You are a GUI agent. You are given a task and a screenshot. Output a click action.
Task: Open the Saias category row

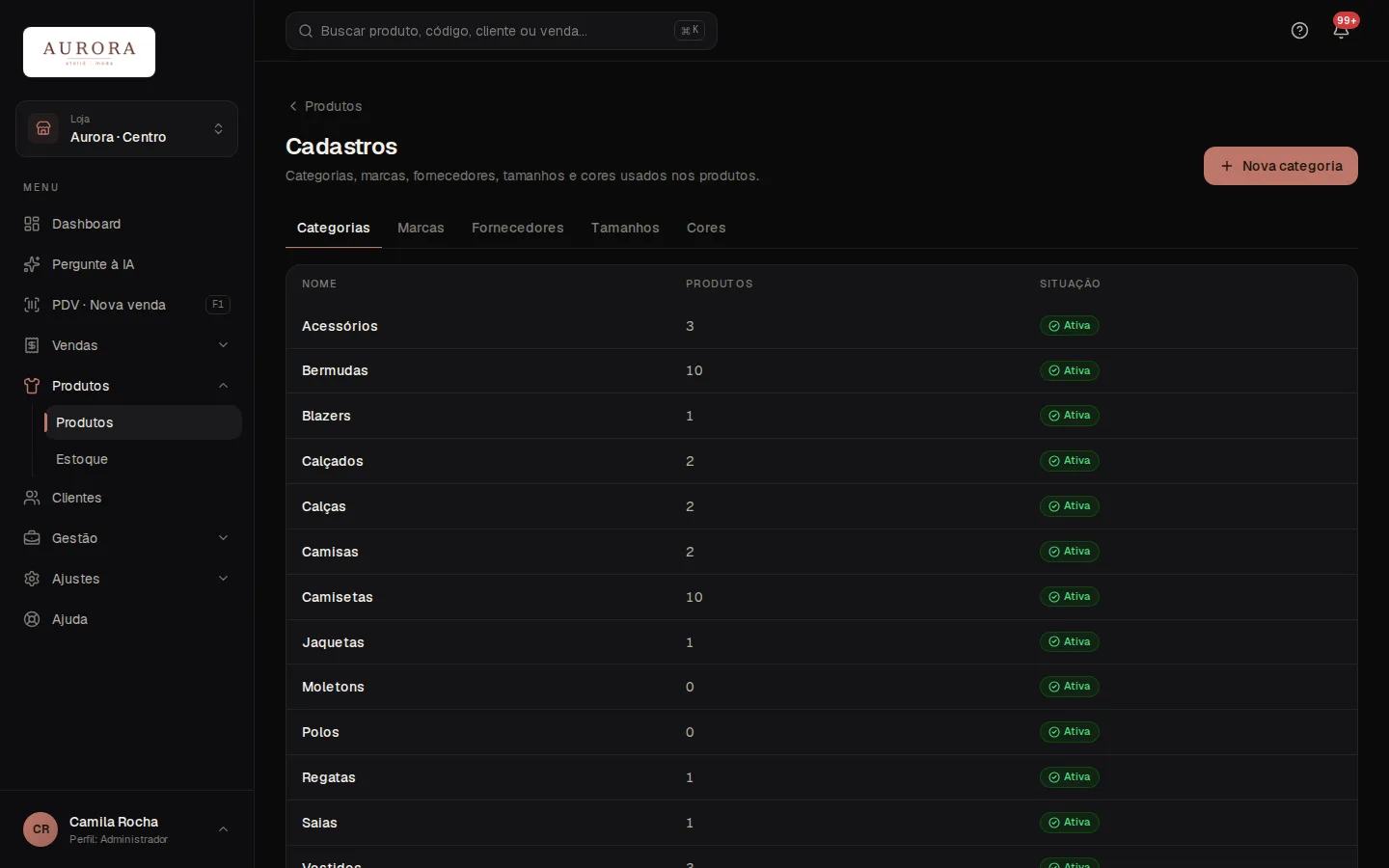click(x=822, y=823)
